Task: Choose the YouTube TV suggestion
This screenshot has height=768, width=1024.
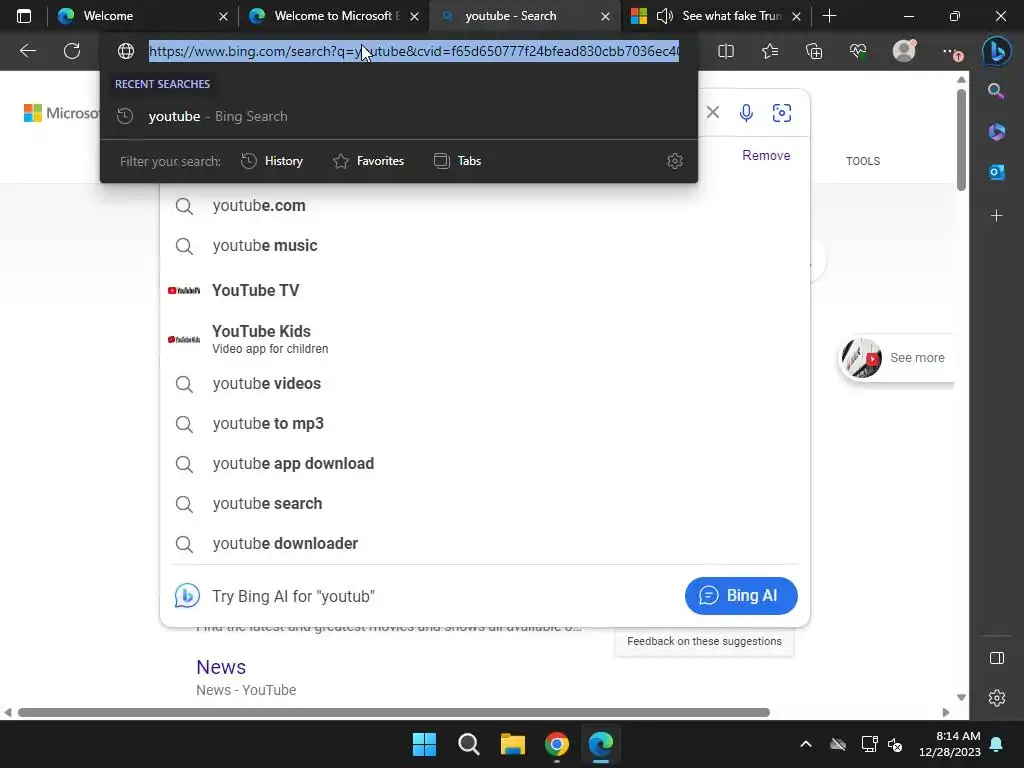Action: [485, 290]
